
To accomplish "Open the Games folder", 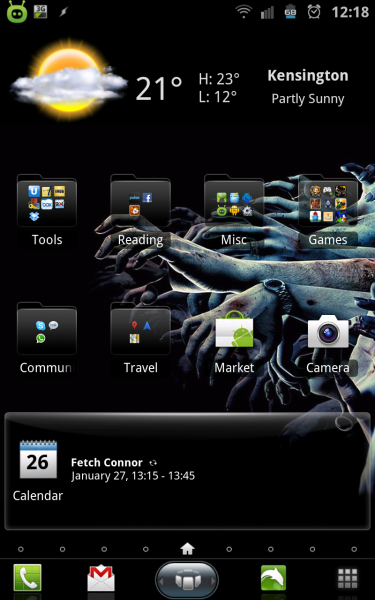I will click(x=328, y=201).
